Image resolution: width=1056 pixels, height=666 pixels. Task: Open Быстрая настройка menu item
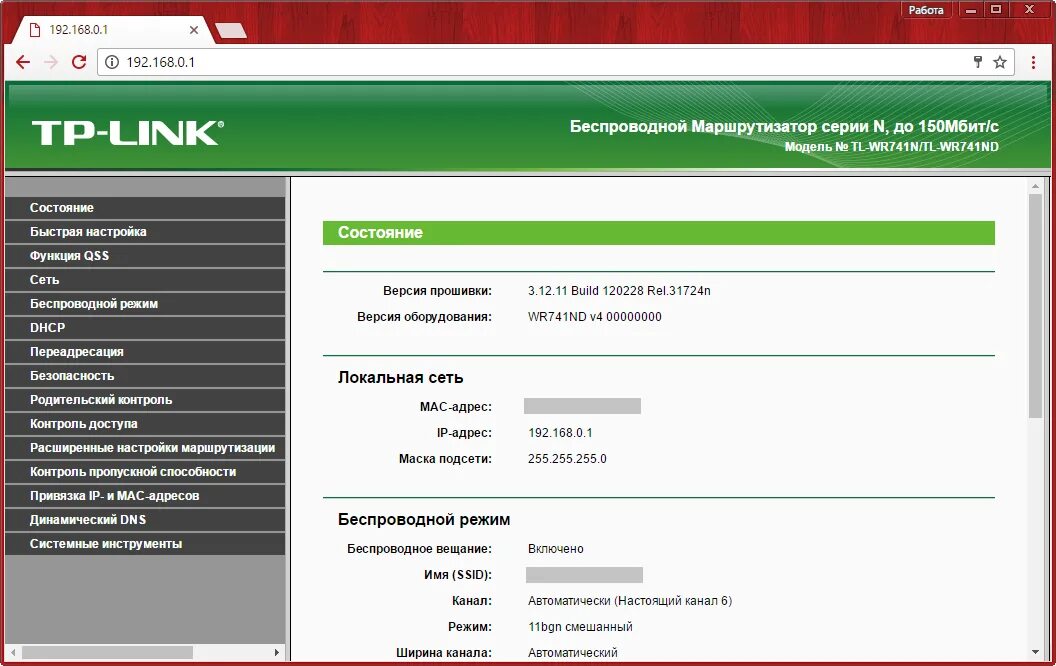point(145,232)
